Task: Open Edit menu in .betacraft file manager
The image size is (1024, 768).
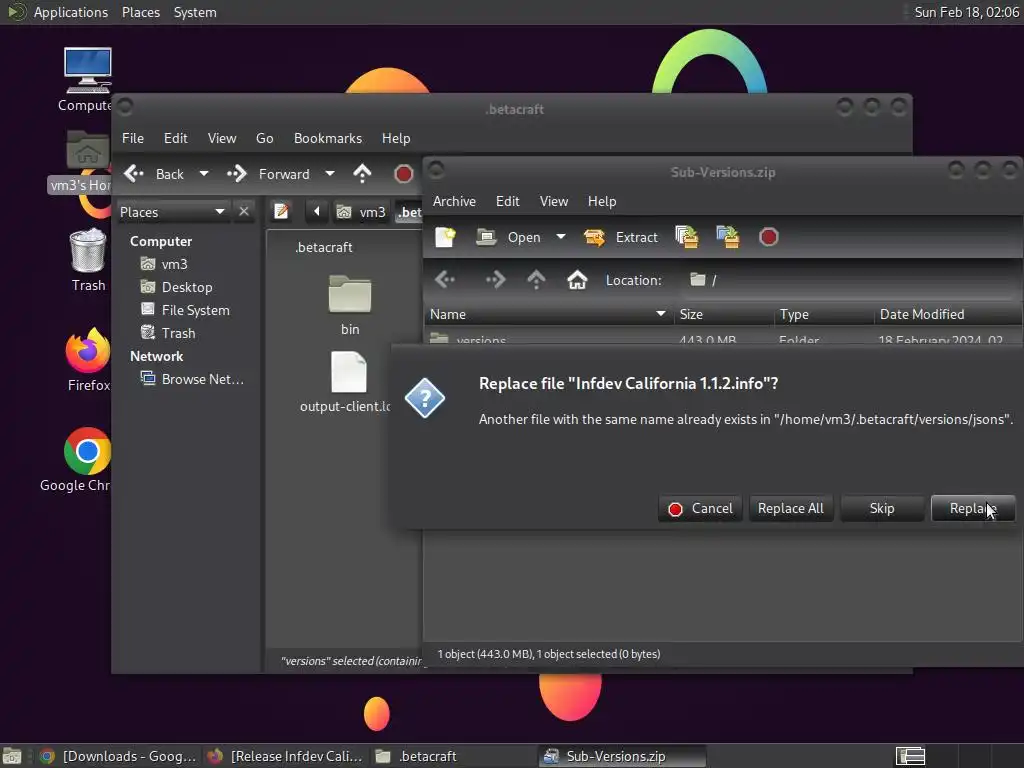Action: 176,138
